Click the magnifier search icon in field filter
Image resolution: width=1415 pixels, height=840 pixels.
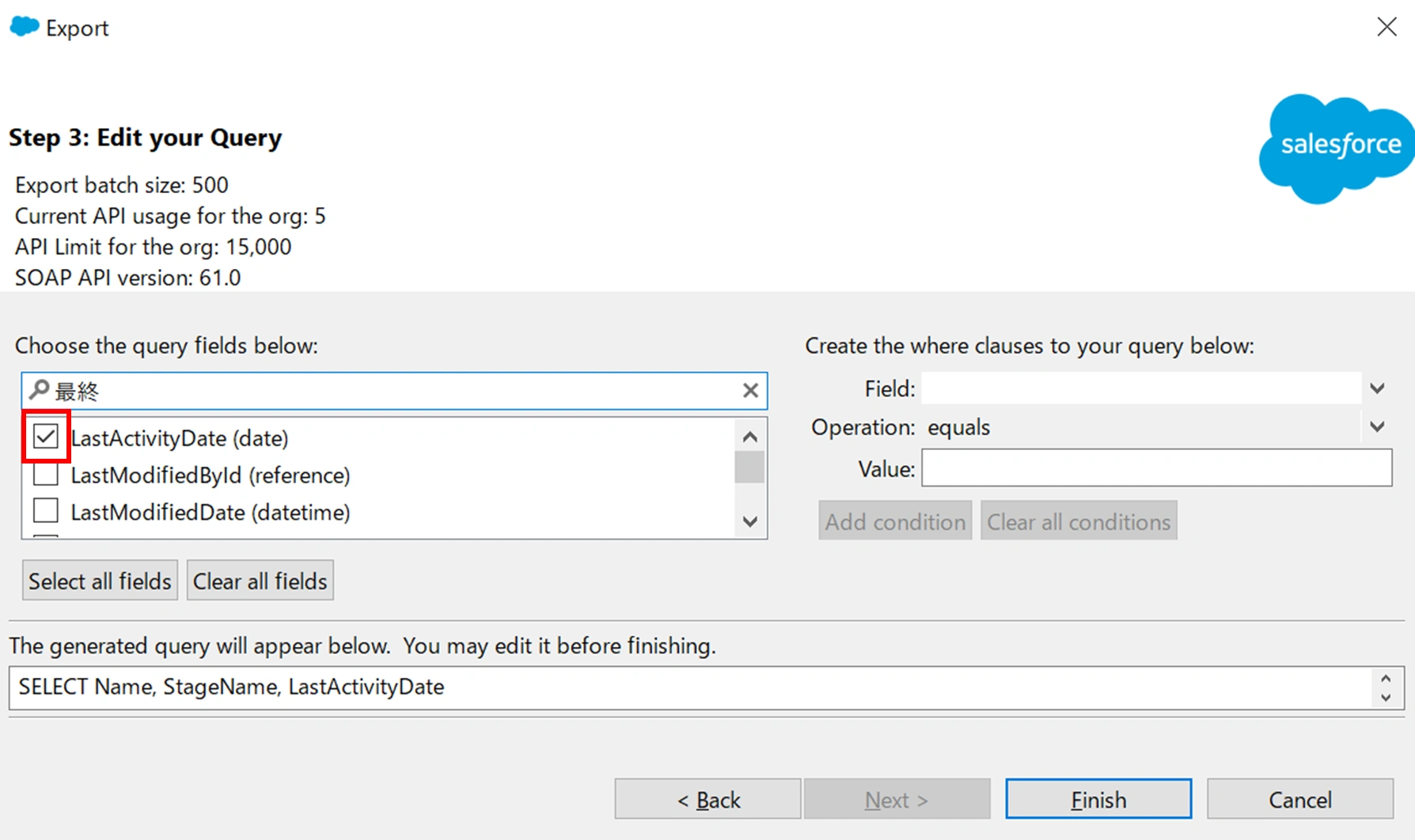click(x=39, y=390)
